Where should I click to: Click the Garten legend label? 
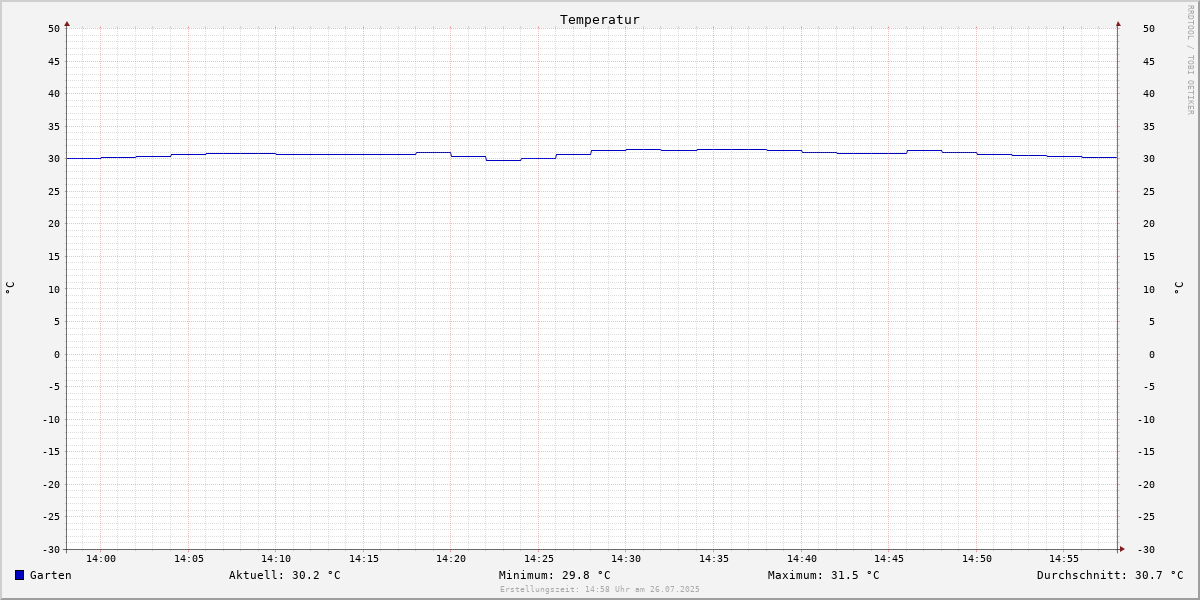51,575
